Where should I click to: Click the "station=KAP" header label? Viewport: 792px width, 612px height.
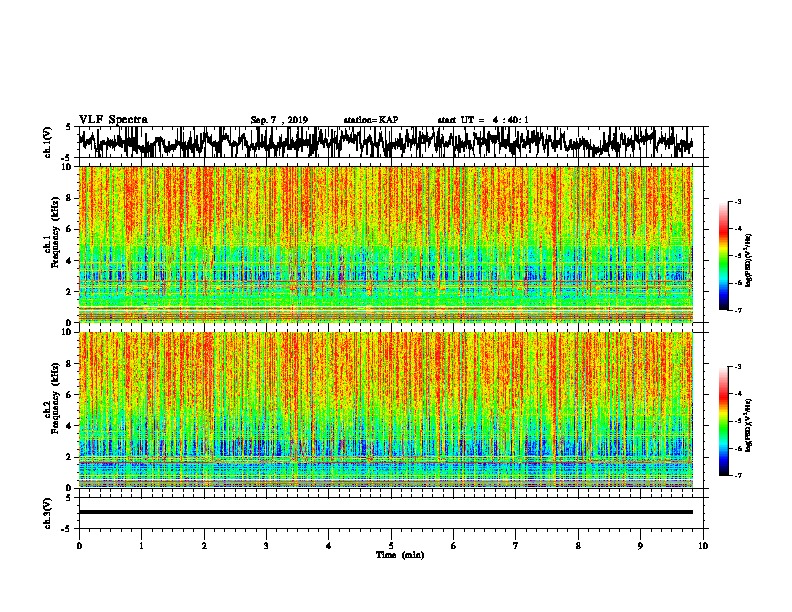370,120
